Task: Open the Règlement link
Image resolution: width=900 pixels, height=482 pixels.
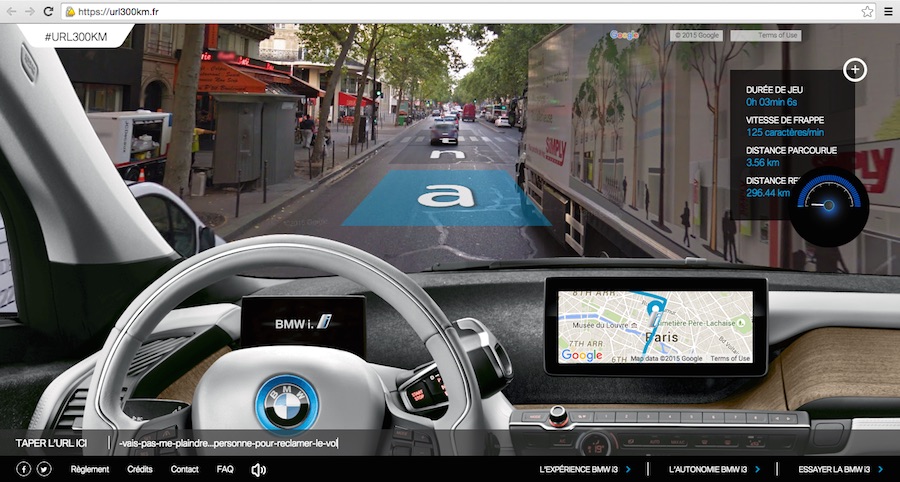Action: point(90,469)
